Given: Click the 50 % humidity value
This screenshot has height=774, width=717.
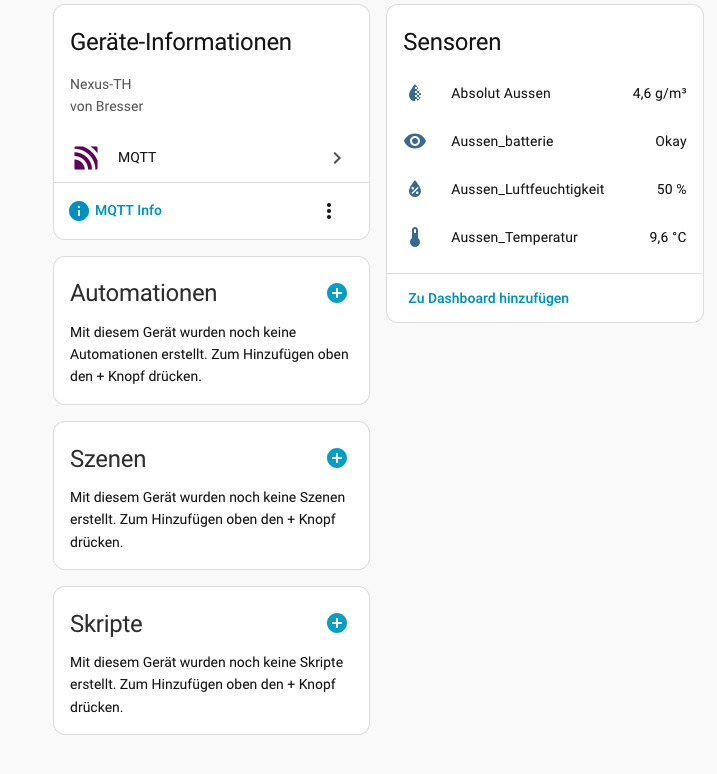Looking at the screenshot, I should 671,189.
